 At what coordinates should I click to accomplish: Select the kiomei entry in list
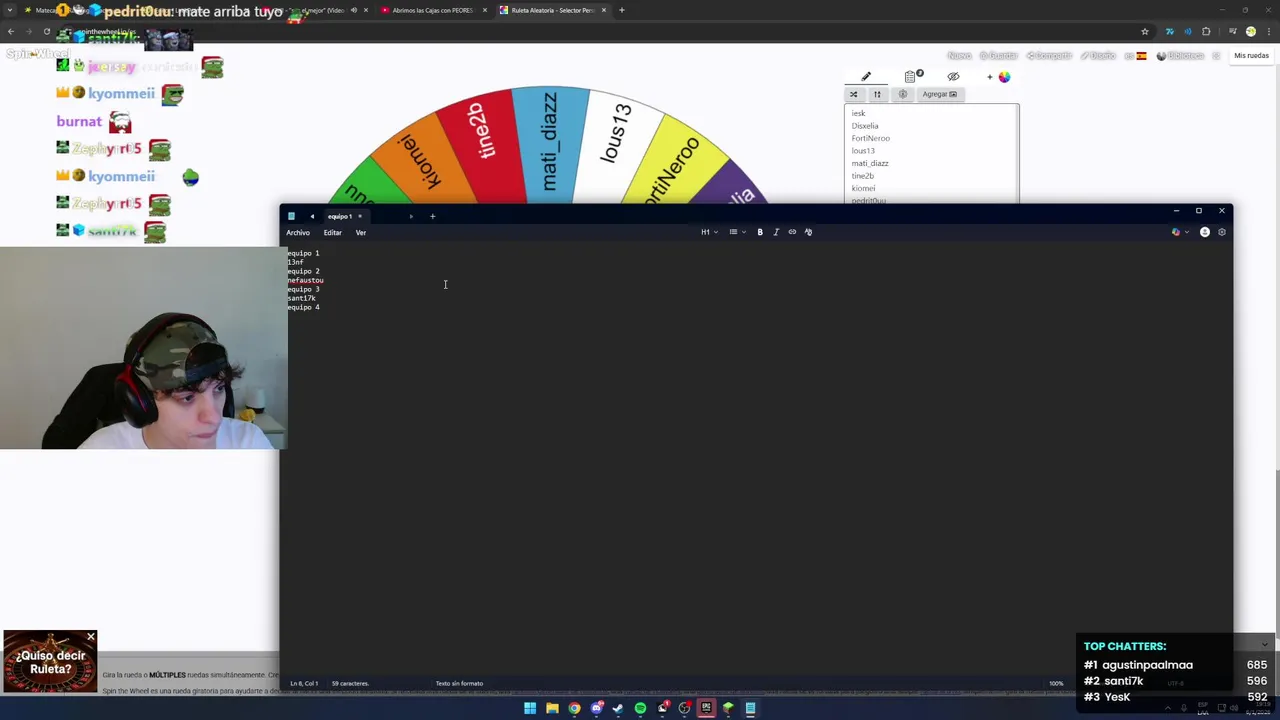coord(863,188)
